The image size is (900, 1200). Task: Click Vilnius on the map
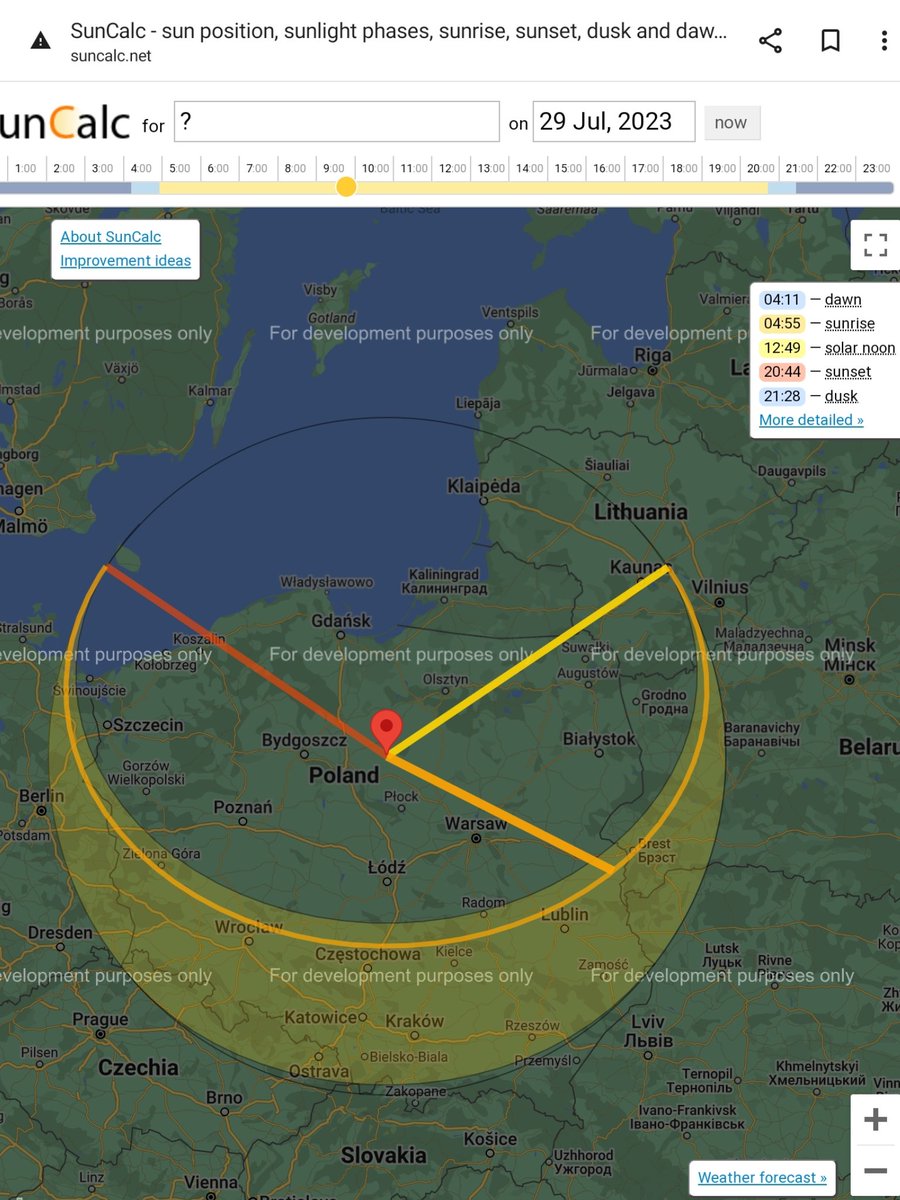click(720, 587)
